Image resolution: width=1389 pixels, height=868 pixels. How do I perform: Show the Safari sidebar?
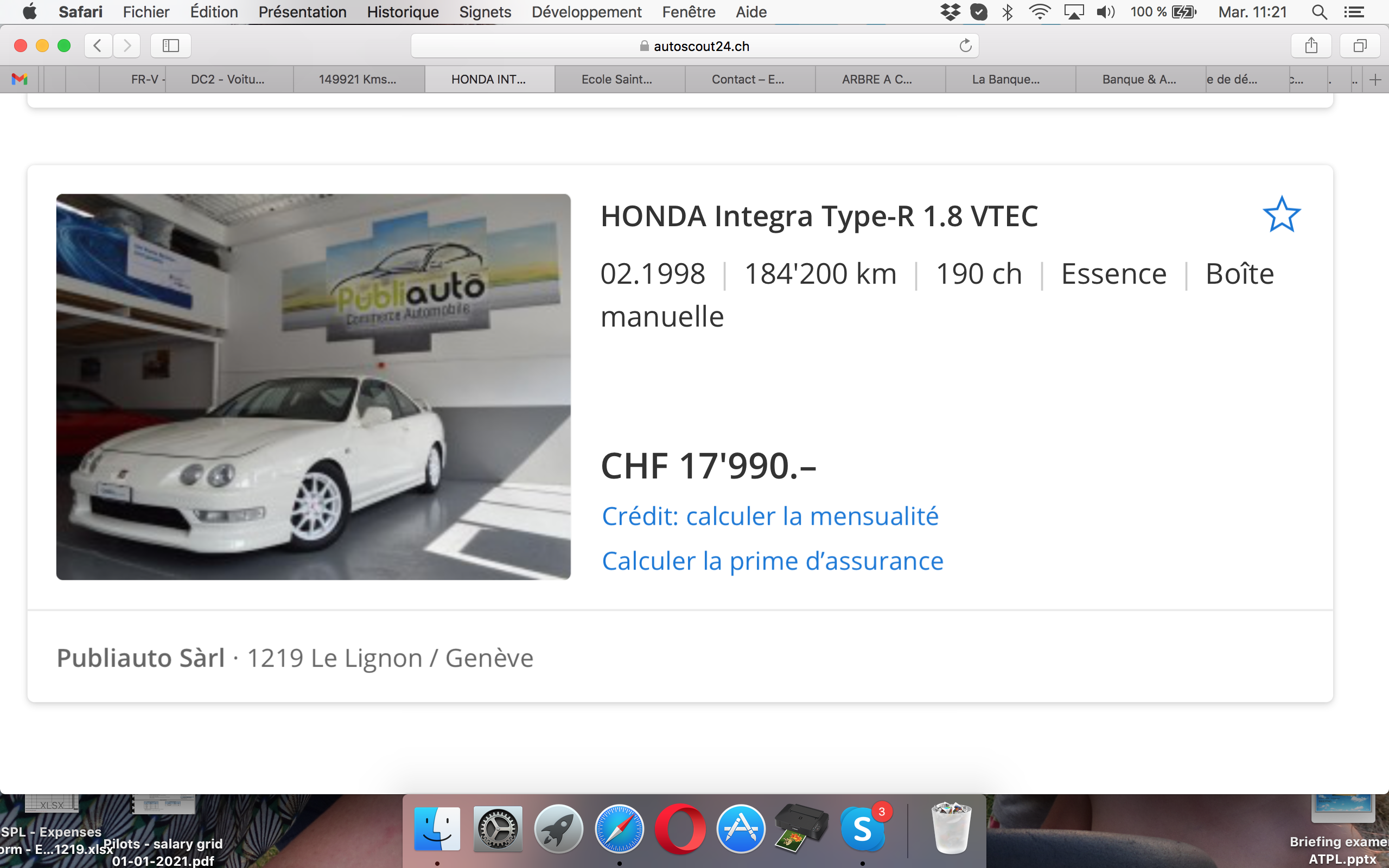click(170, 46)
